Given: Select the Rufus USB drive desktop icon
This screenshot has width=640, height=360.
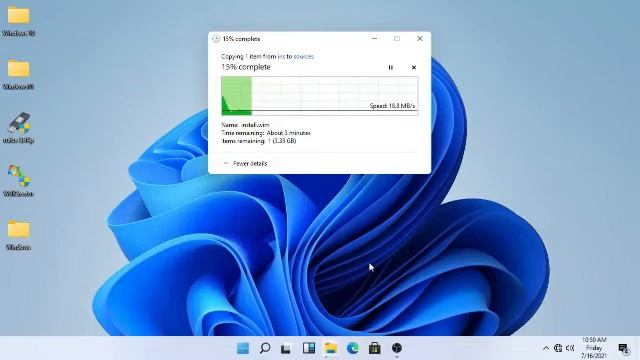Looking at the screenshot, I should [18, 128].
